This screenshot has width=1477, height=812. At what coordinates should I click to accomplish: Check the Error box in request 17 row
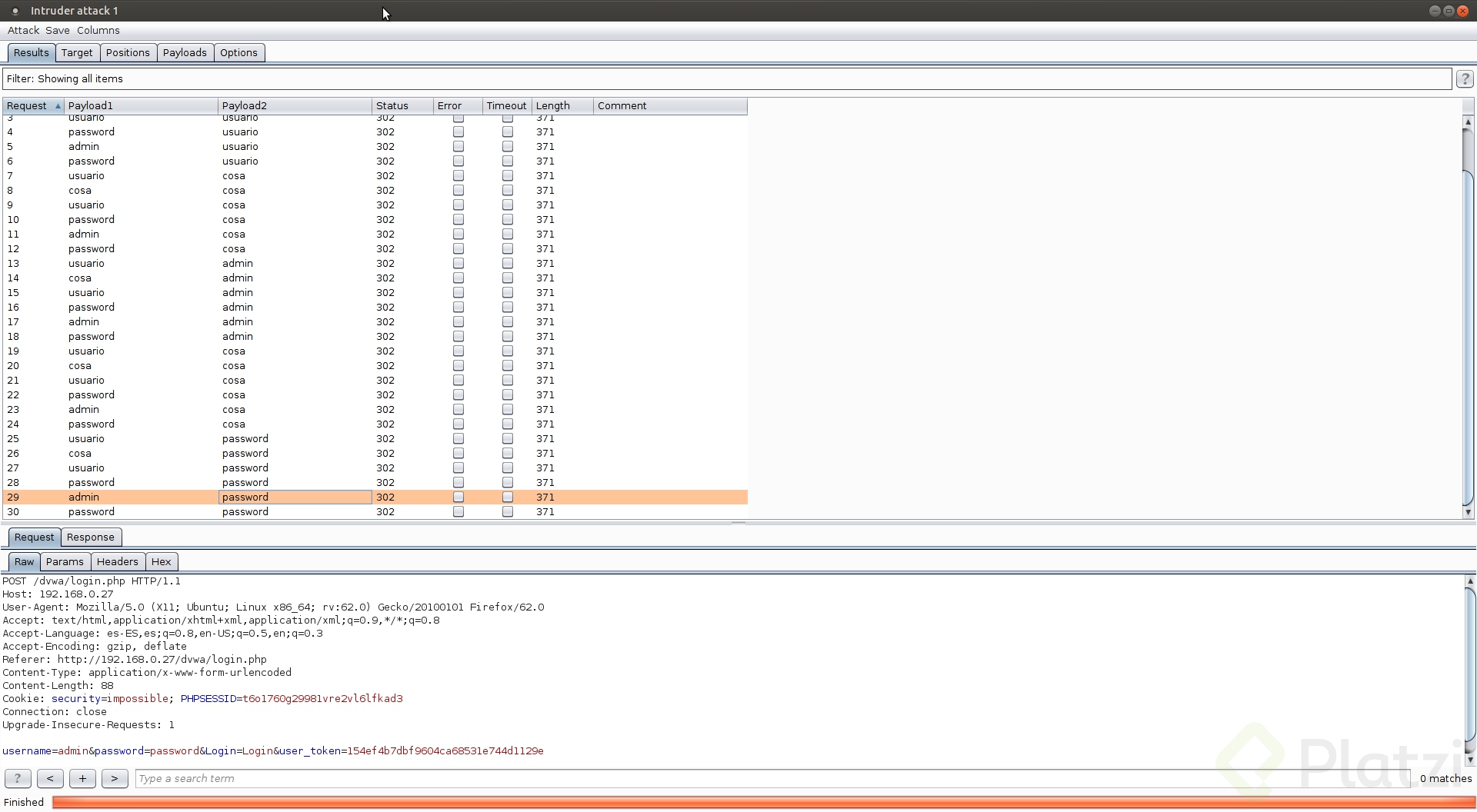[458, 322]
